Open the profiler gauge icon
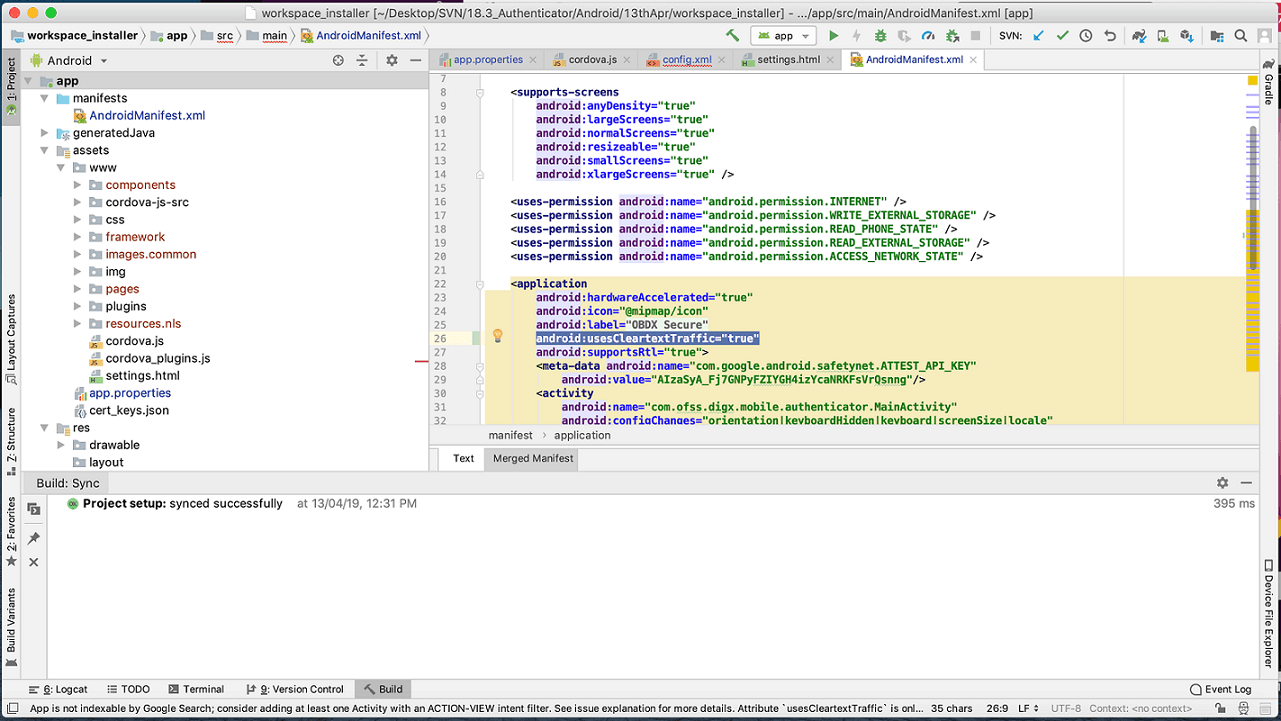This screenshot has height=721, width=1281. pyautogui.click(x=928, y=36)
